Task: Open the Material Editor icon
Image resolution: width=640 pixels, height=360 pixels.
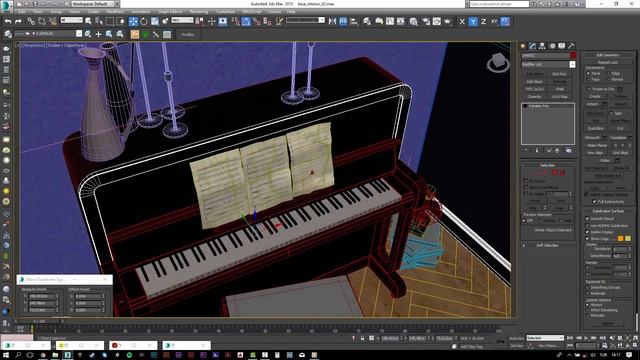Action: pos(413,22)
